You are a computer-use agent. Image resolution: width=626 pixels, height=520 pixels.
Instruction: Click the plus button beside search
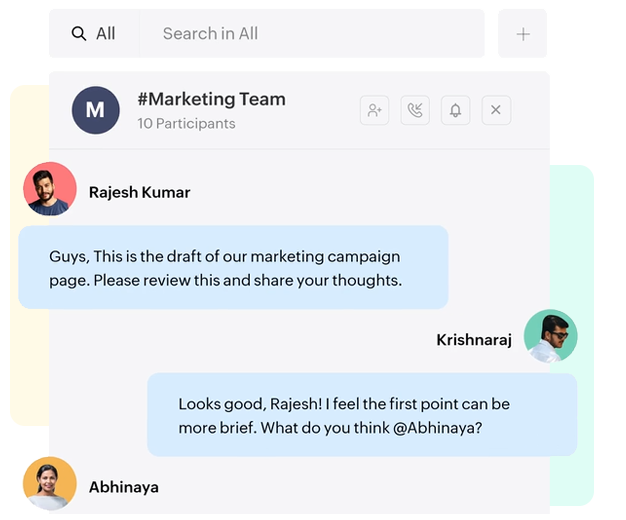[x=523, y=34]
